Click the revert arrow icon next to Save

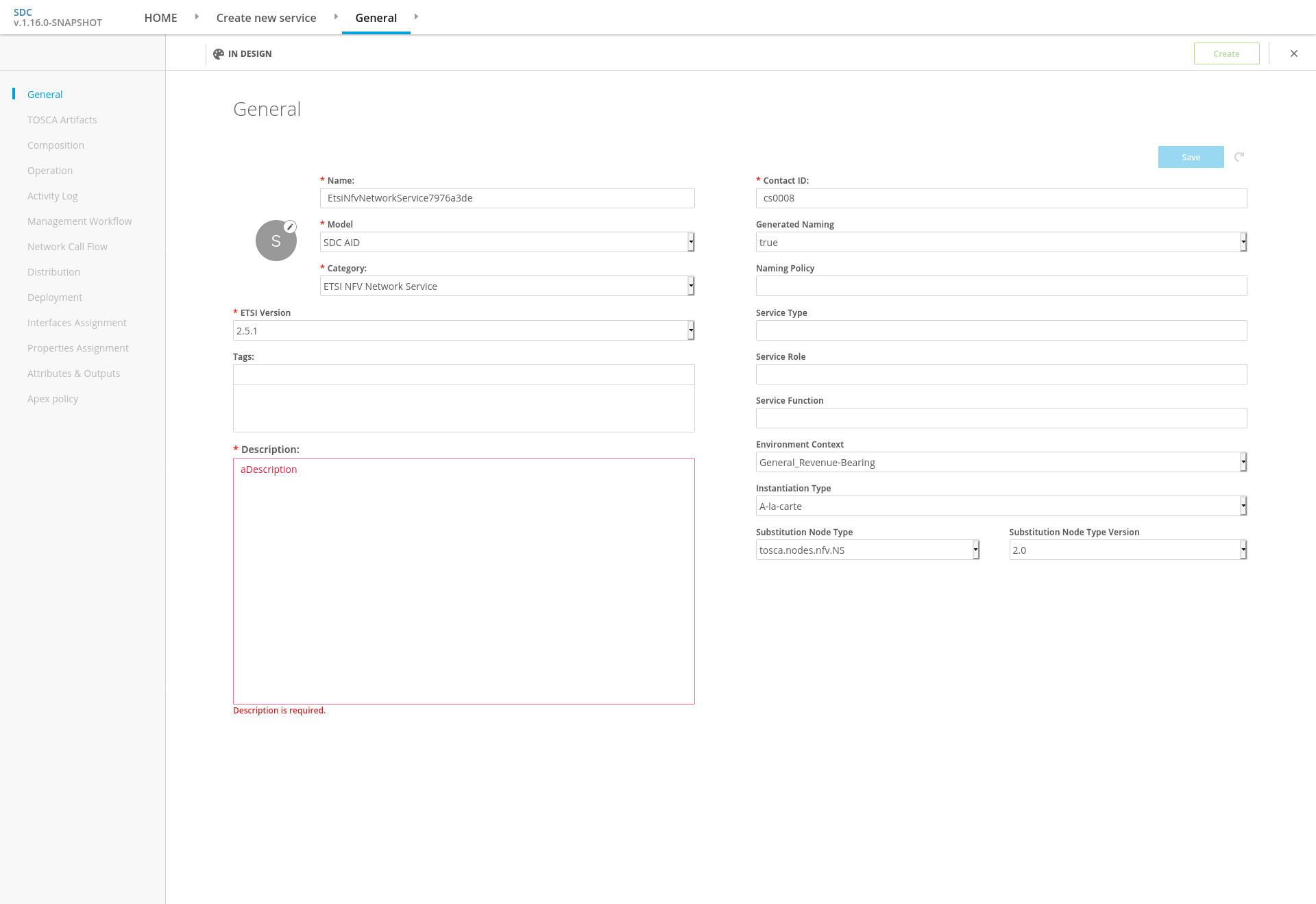coord(1239,157)
